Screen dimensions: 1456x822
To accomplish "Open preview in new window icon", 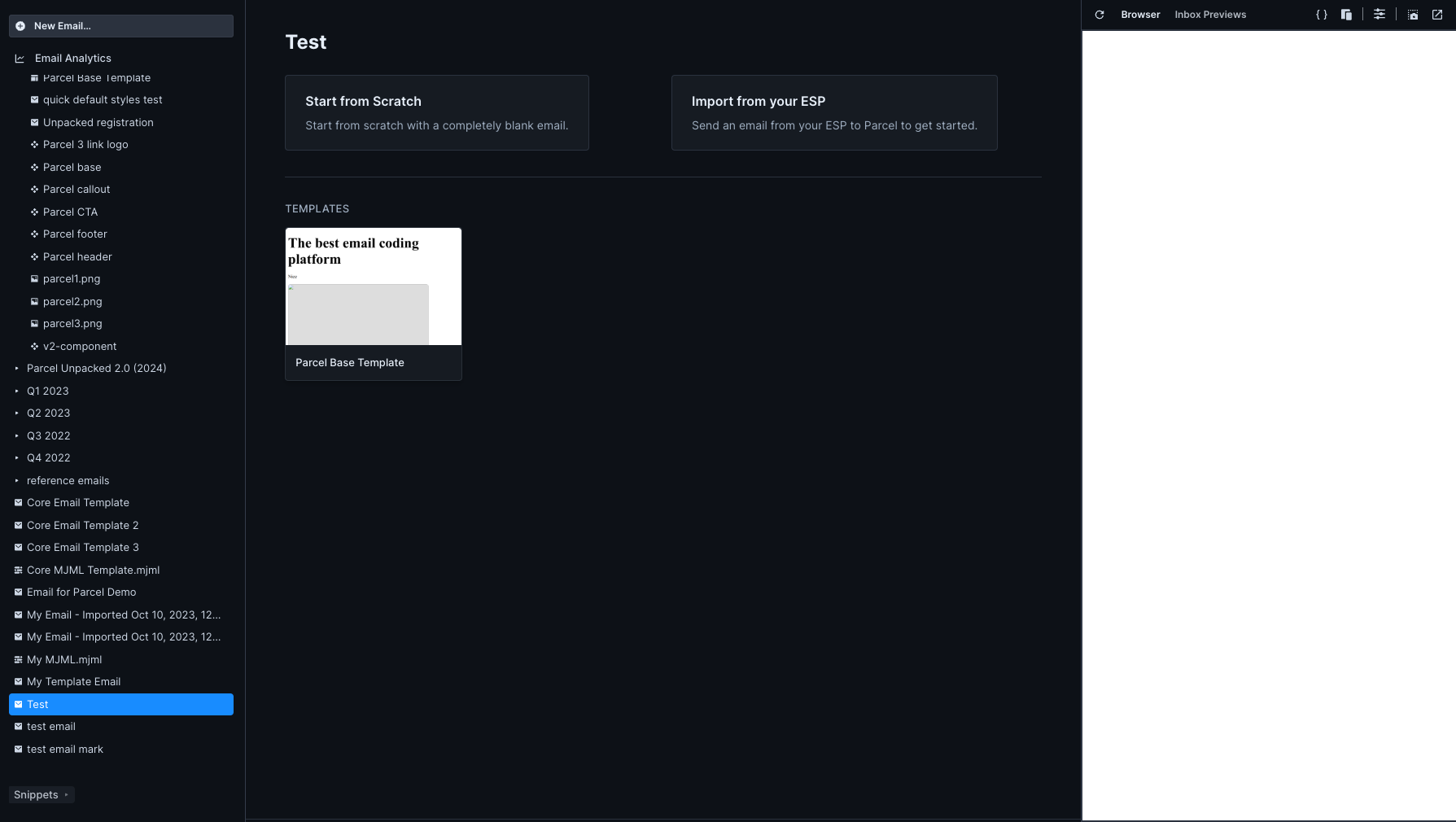I will point(1437,15).
